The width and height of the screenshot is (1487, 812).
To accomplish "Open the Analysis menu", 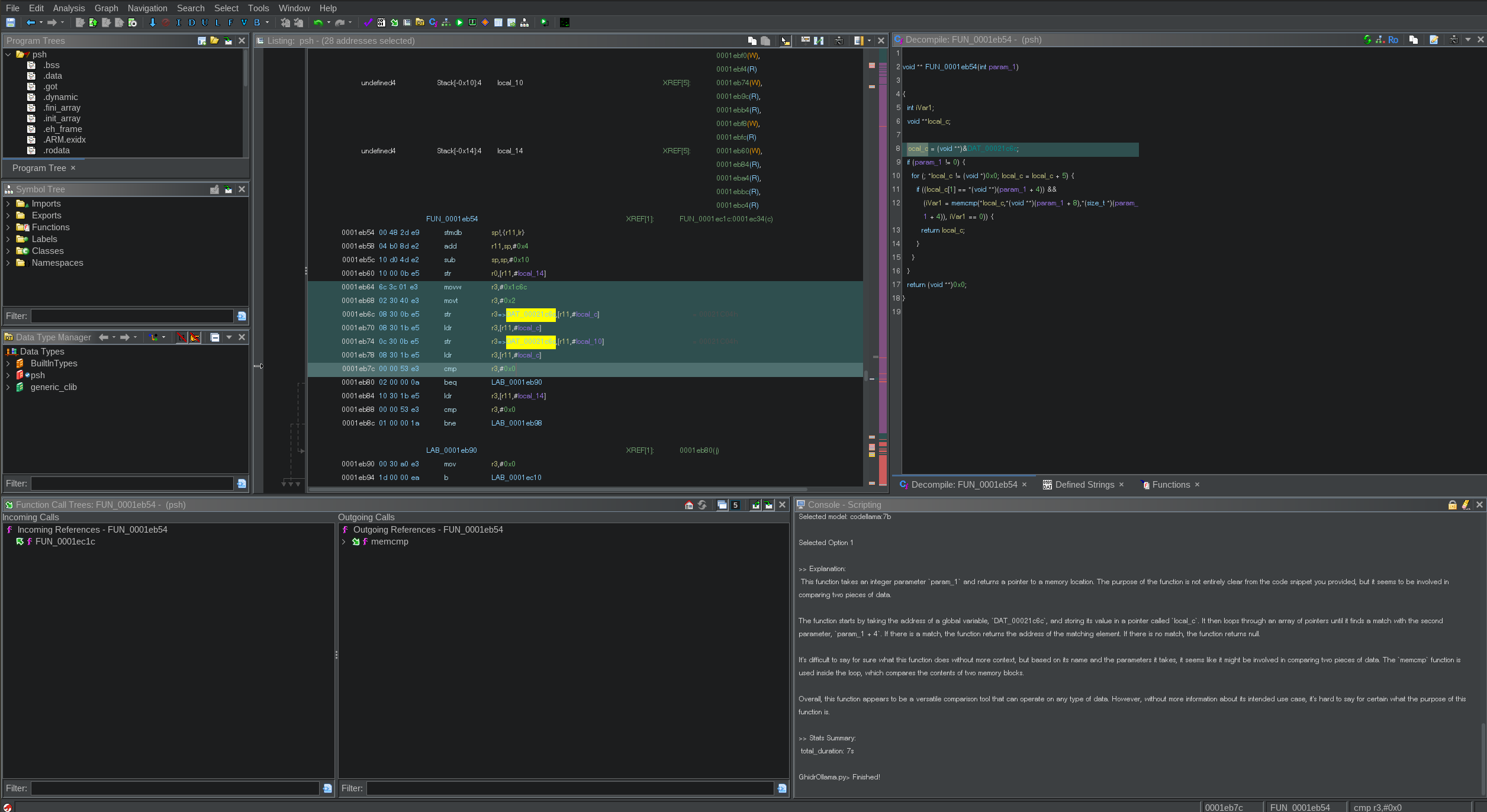I will click(69, 8).
